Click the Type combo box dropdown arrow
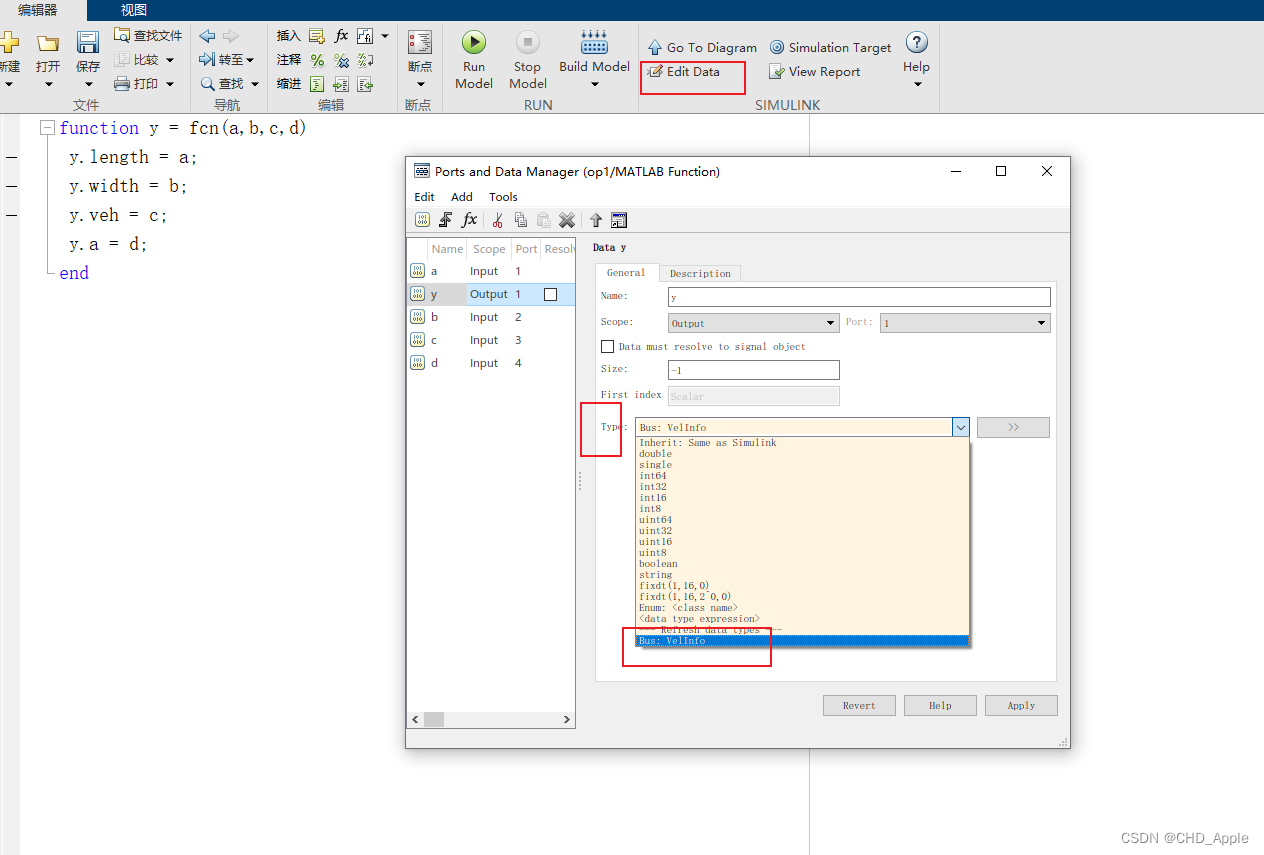The height and width of the screenshot is (855, 1264). point(961,427)
